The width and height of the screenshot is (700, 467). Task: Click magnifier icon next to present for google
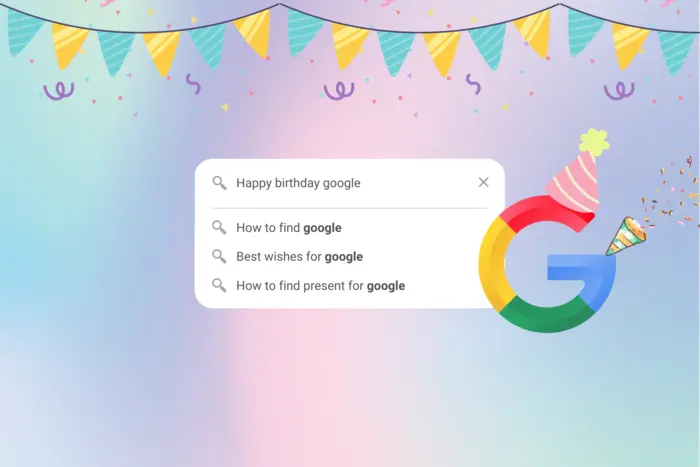click(x=219, y=285)
